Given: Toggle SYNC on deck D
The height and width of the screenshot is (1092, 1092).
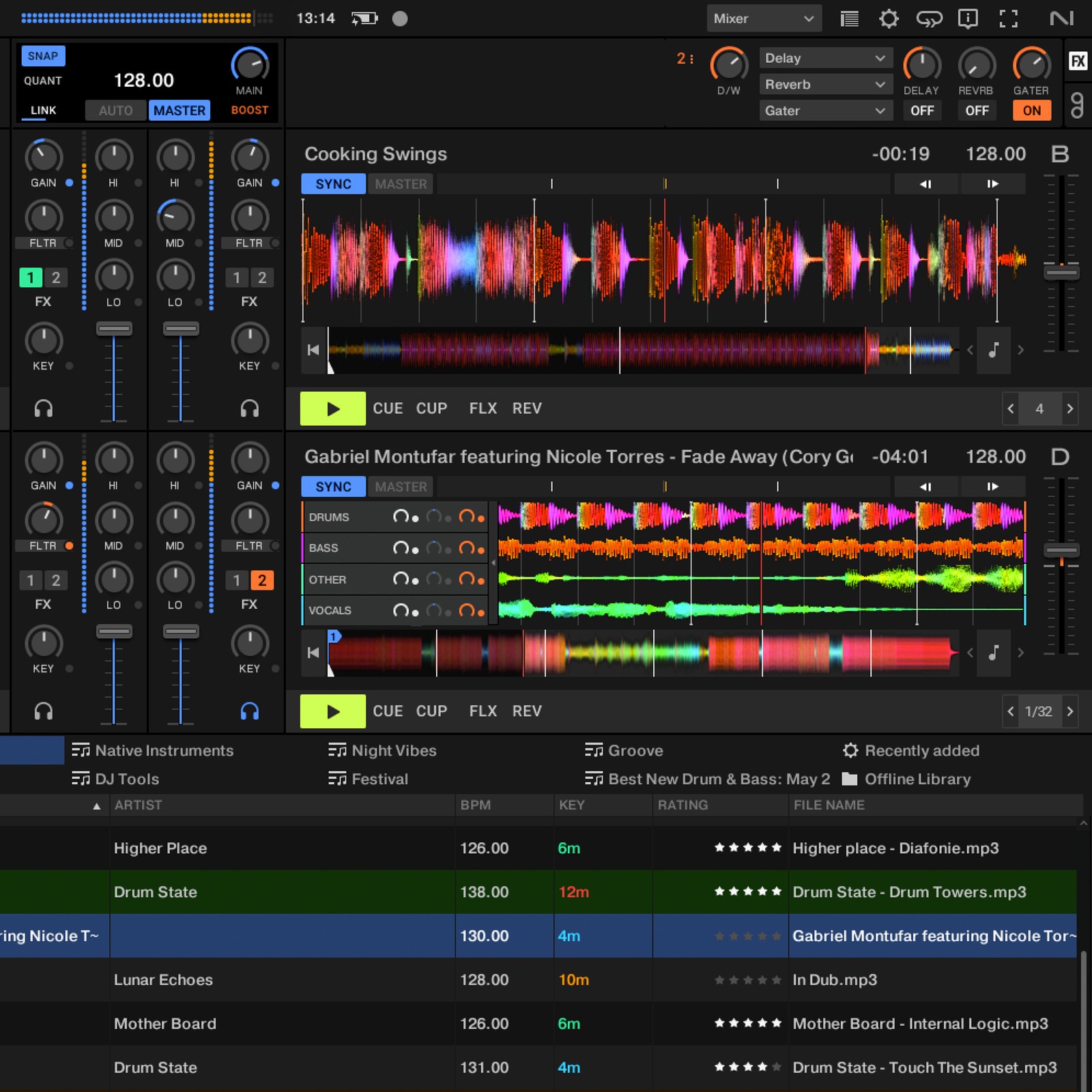Looking at the screenshot, I should click(x=332, y=486).
